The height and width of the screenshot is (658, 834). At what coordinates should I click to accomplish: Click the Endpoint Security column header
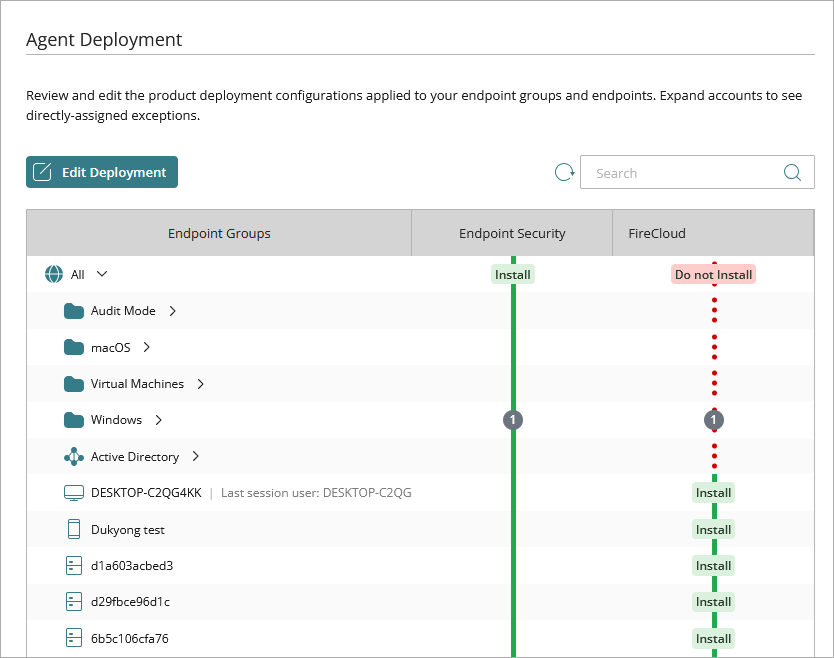click(x=512, y=233)
